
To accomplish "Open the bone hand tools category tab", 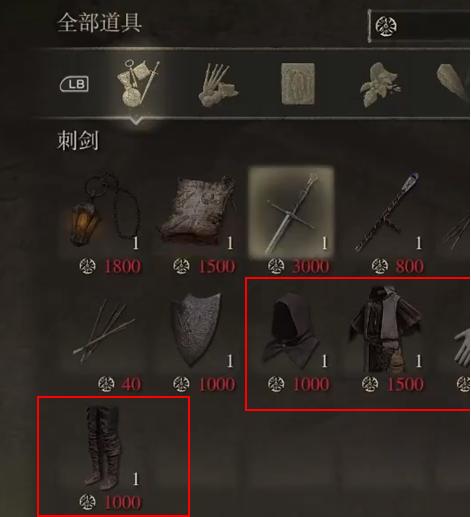I will 218,85.
